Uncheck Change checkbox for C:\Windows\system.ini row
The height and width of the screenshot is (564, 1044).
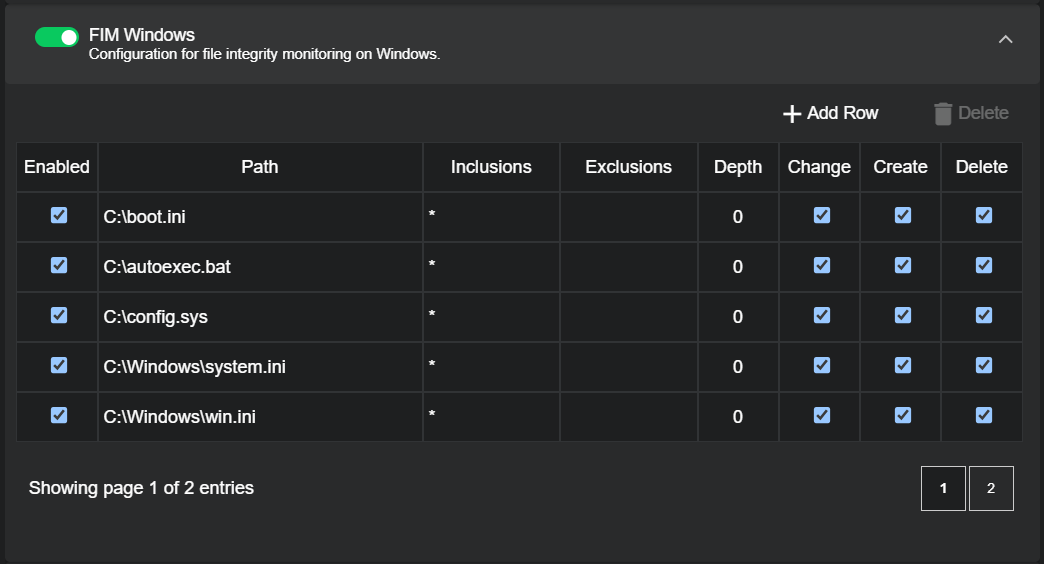pos(822,365)
